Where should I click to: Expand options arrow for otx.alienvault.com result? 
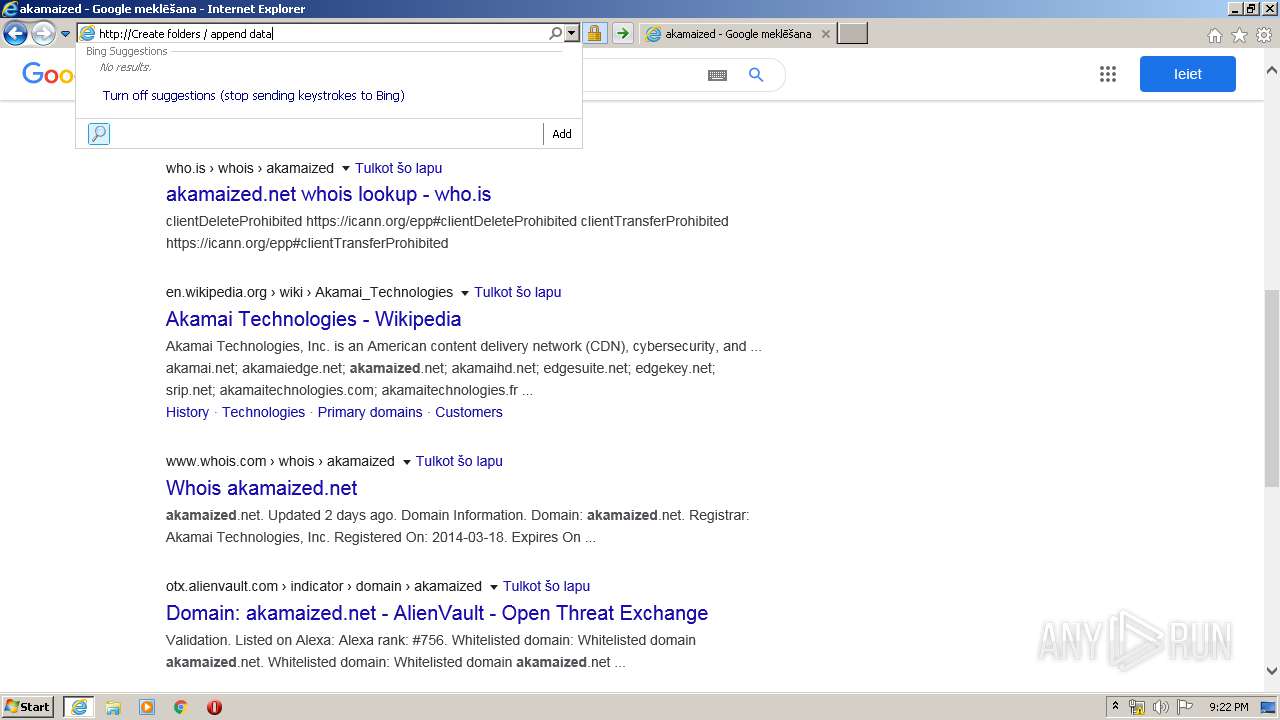pos(493,587)
